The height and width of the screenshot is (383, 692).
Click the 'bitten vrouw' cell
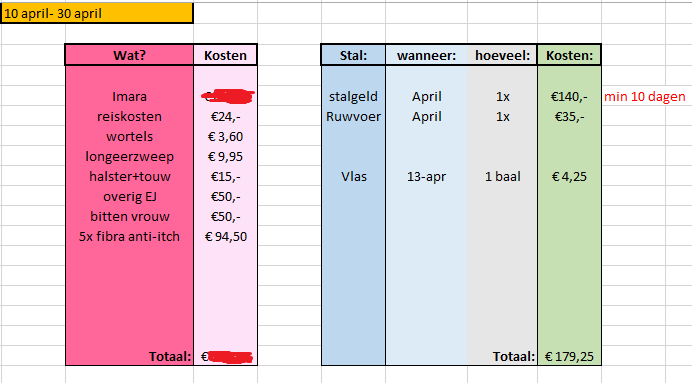coord(129,216)
